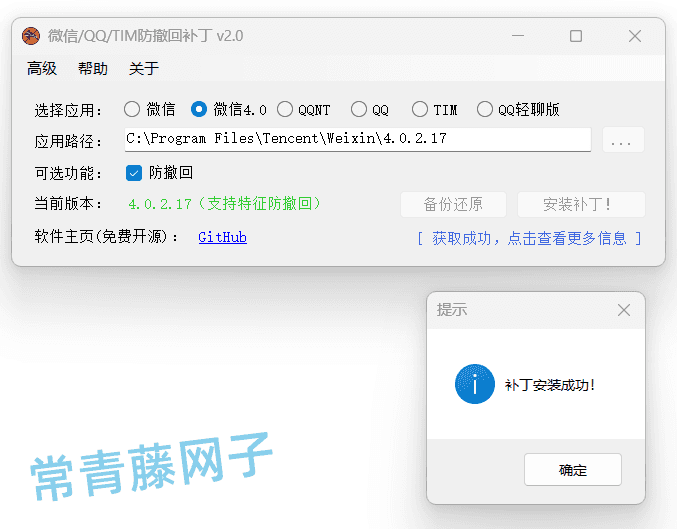The image size is (677, 529).
Task: Click the 选择应用: label
Action: [68, 111]
